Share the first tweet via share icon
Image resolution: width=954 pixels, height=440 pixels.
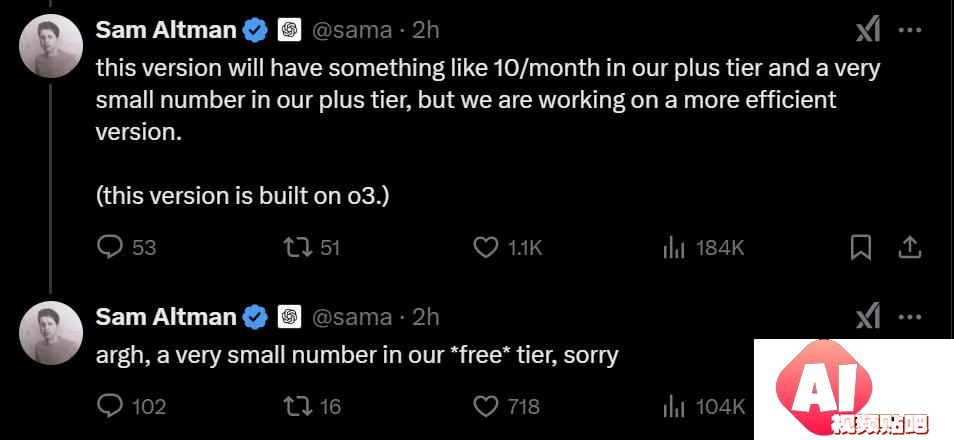tap(910, 247)
